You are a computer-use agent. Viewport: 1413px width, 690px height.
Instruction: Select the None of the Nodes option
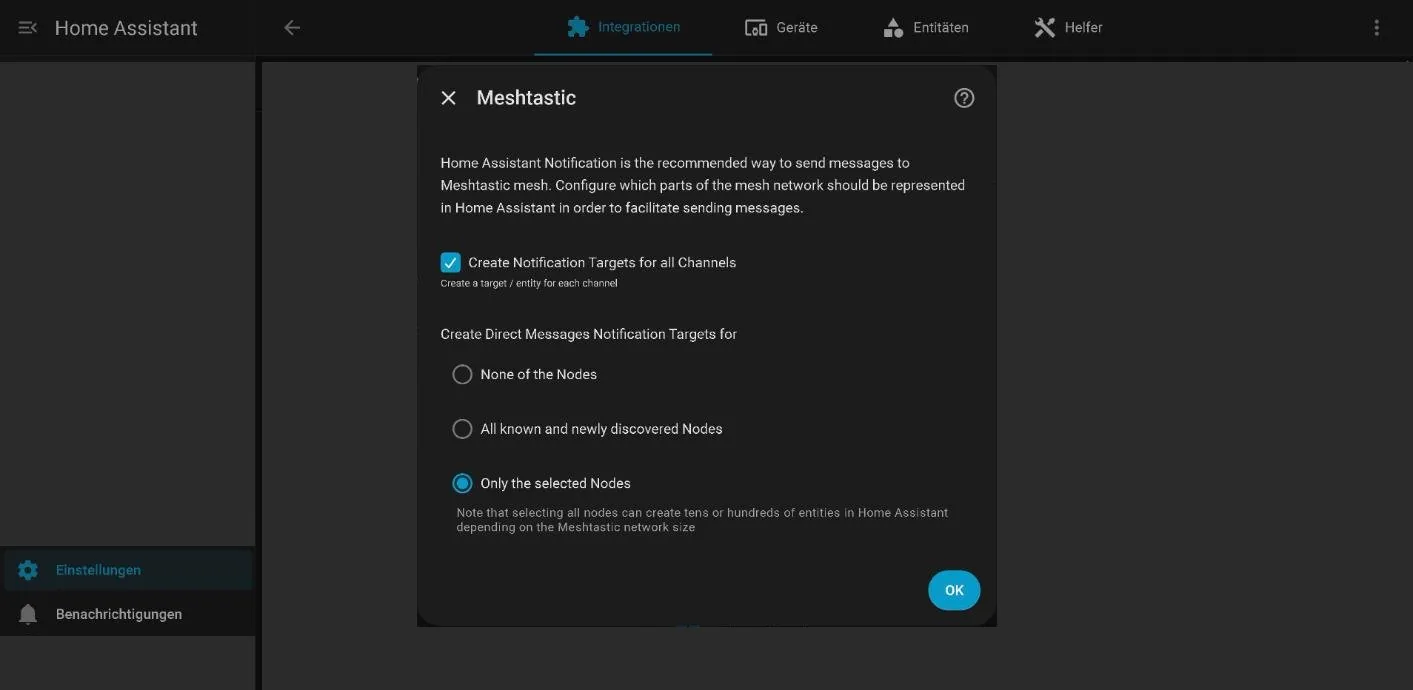[462, 374]
